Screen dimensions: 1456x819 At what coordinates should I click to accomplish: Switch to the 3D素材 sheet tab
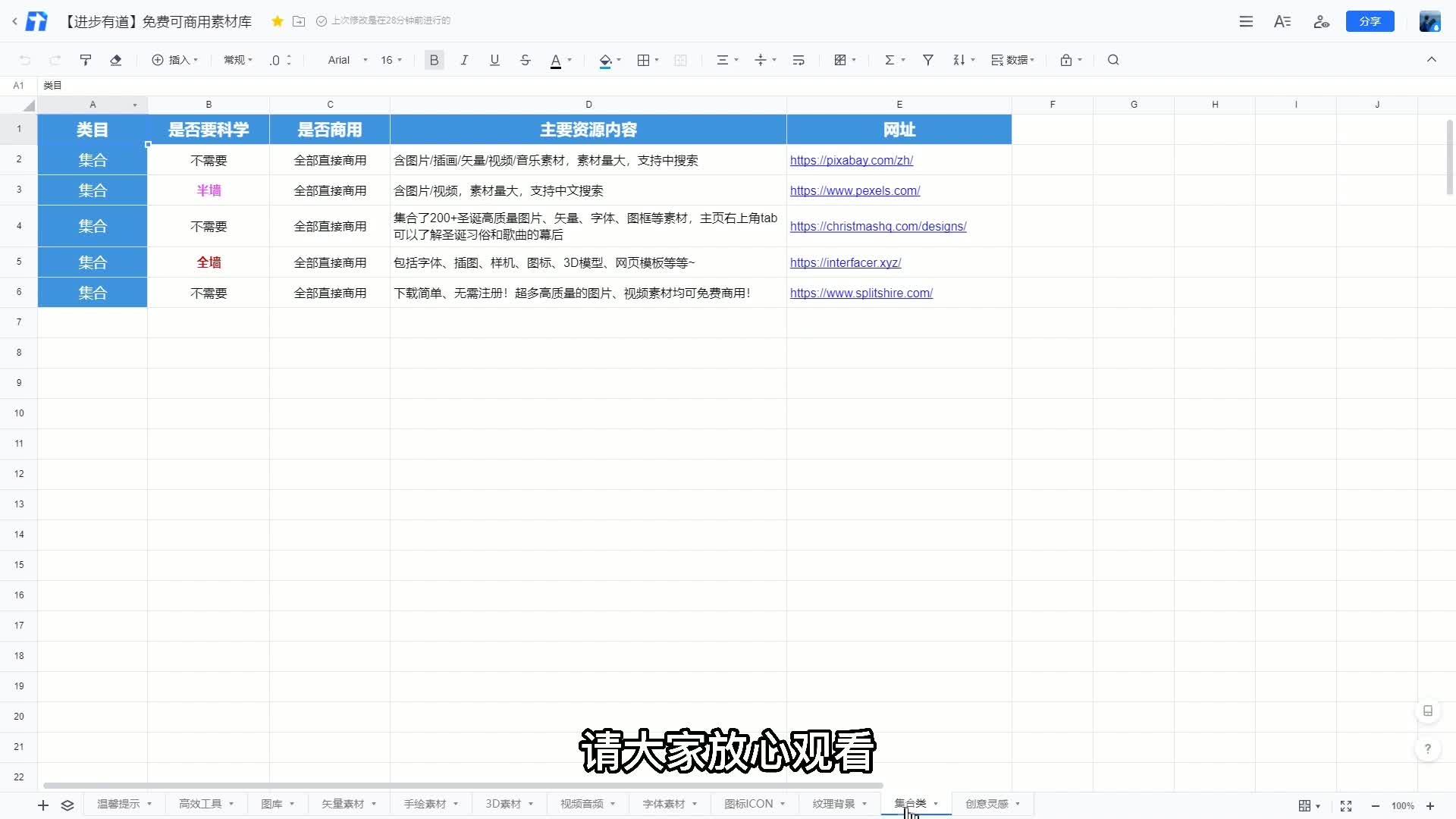(x=504, y=804)
